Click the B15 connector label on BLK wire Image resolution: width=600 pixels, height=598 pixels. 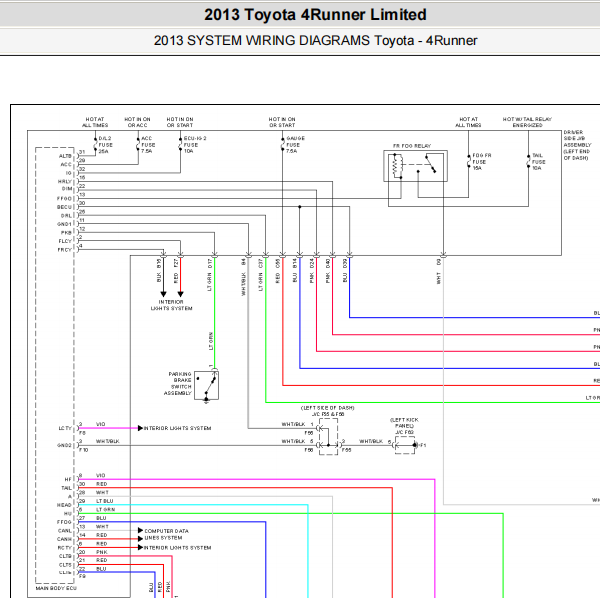point(159,263)
